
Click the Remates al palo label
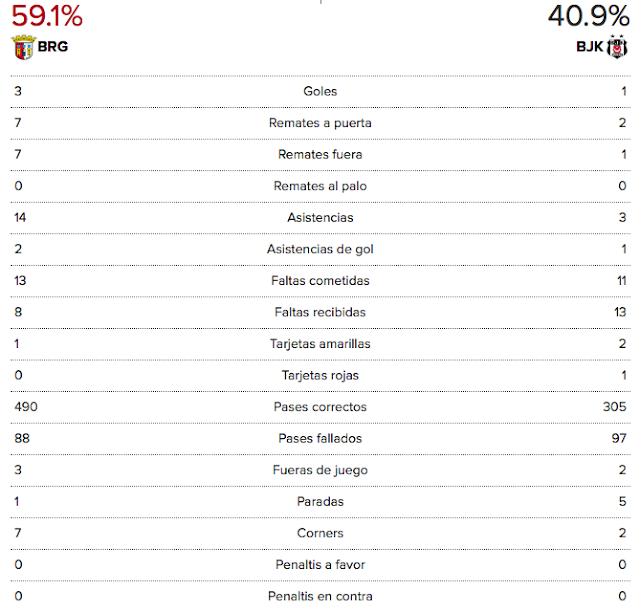tap(320, 186)
